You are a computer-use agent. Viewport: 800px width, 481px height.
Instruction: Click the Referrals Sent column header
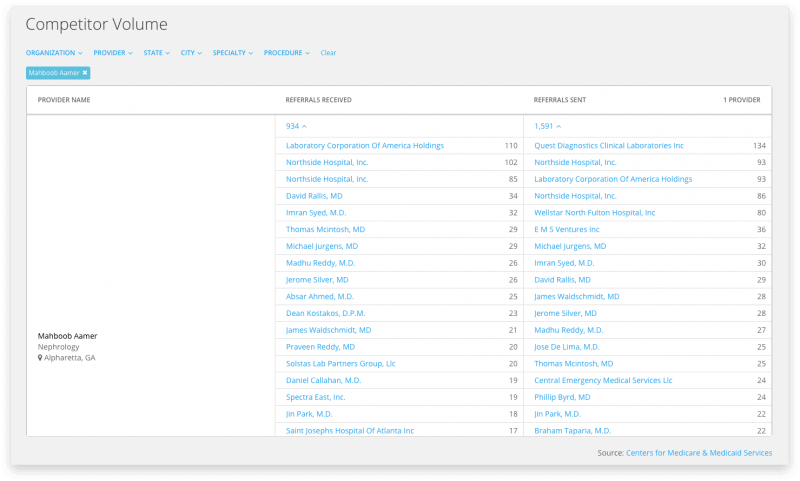[x=560, y=100]
